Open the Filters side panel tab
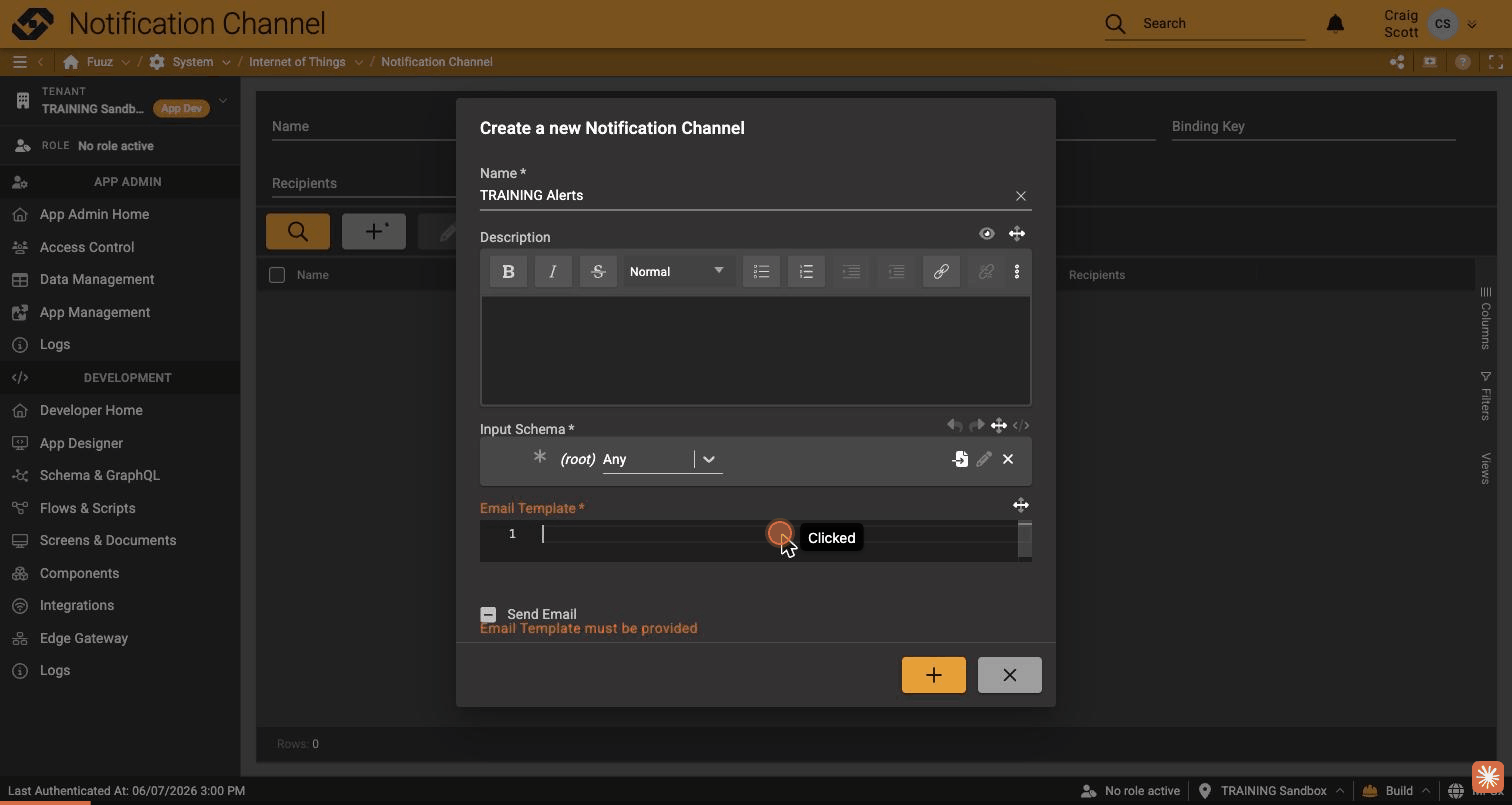Viewport: 1512px width, 805px height. pyautogui.click(x=1486, y=394)
